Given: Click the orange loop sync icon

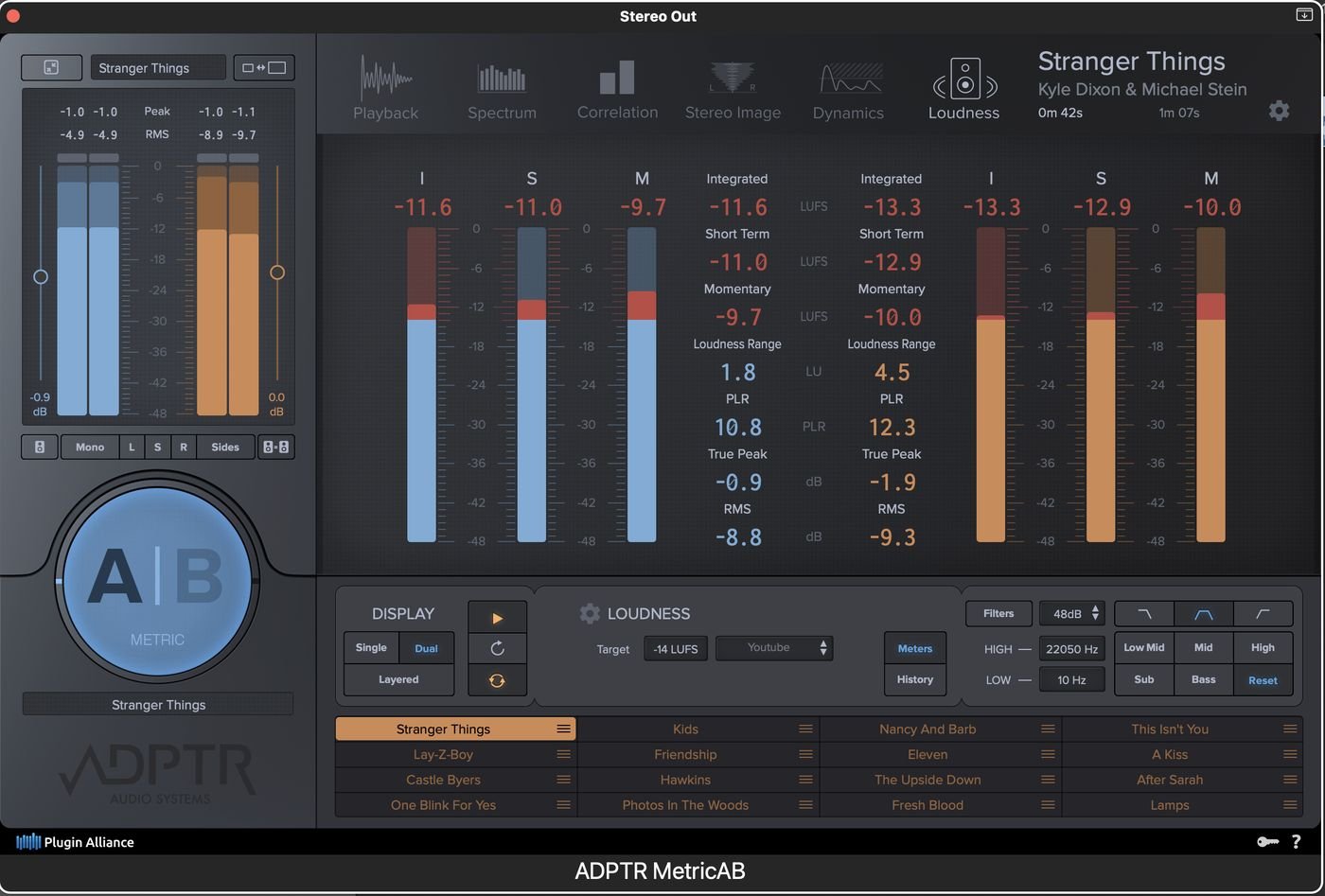Looking at the screenshot, I should (x=497, y=679).
